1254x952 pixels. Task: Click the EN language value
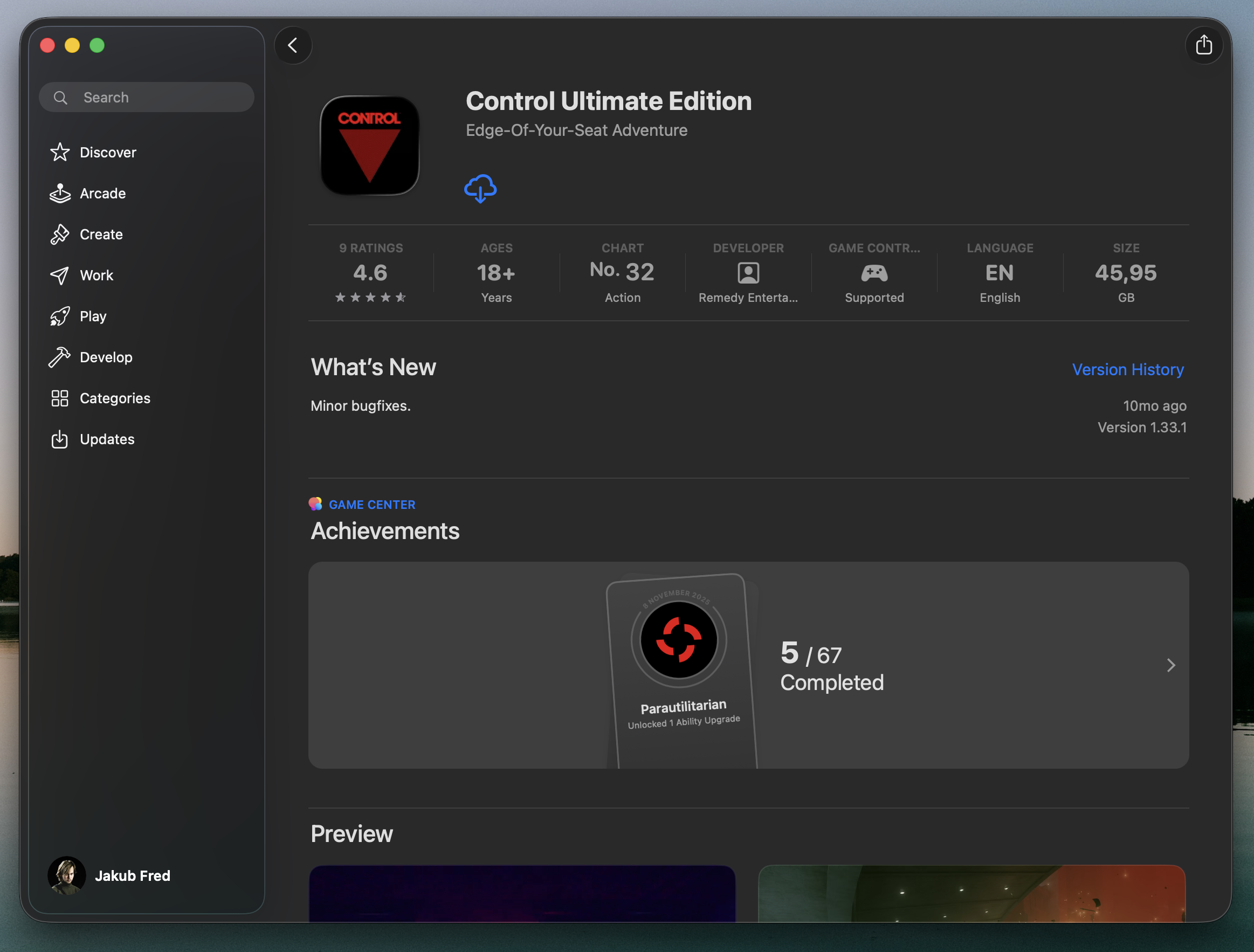(x=1000, y=273)
